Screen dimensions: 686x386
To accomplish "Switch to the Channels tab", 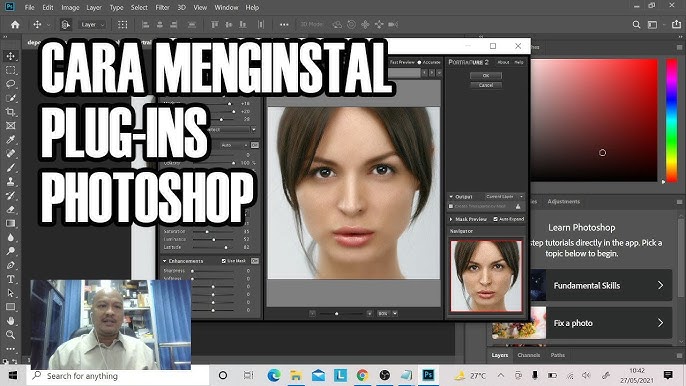I will click(x=528, y=355).
